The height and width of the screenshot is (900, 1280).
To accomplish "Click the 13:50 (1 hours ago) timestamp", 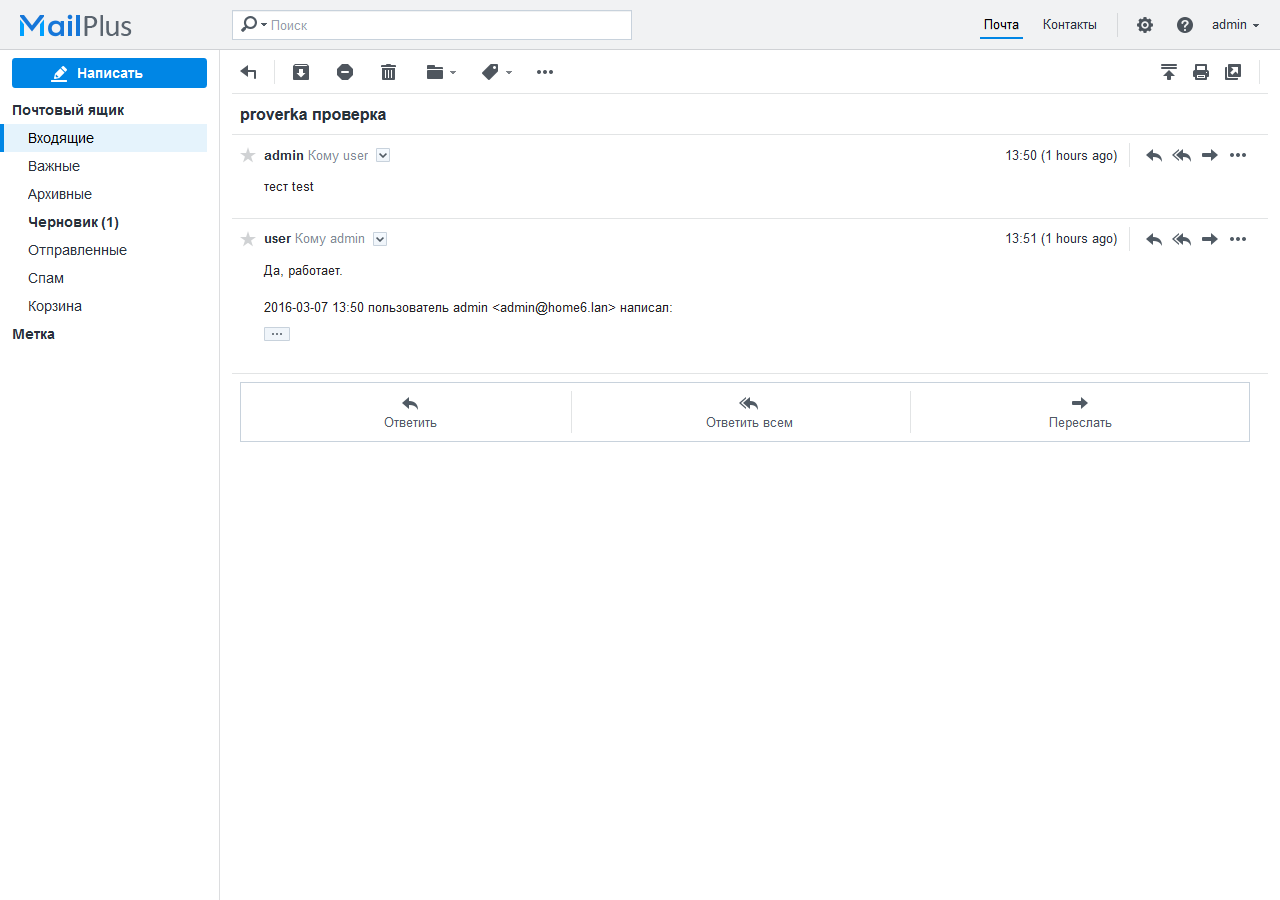I will click(1061, 155).
